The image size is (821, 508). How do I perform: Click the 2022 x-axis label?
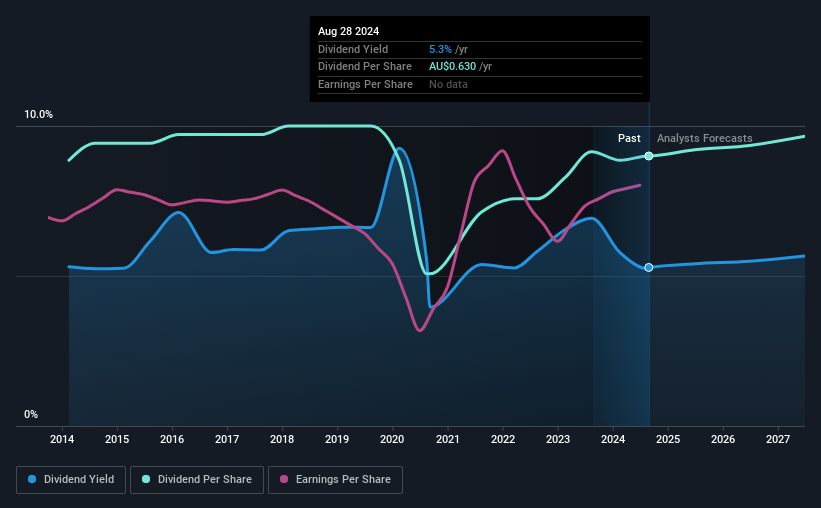(x=503, y=439)
